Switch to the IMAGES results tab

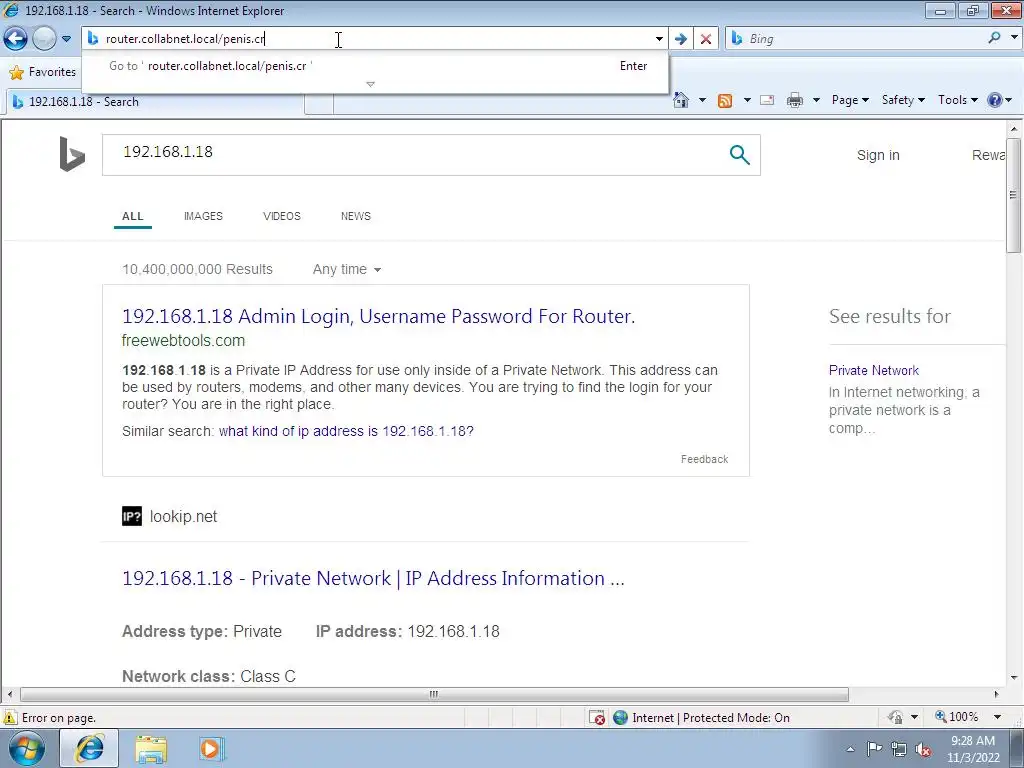coord(203,216)
